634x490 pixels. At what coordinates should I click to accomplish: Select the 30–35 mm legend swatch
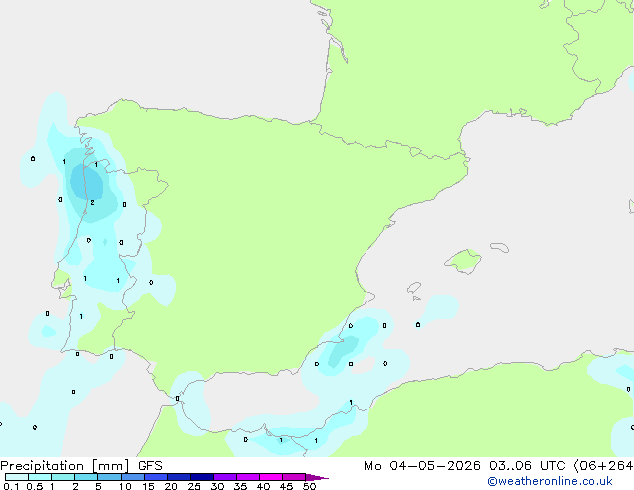click(x=224, y=477)
